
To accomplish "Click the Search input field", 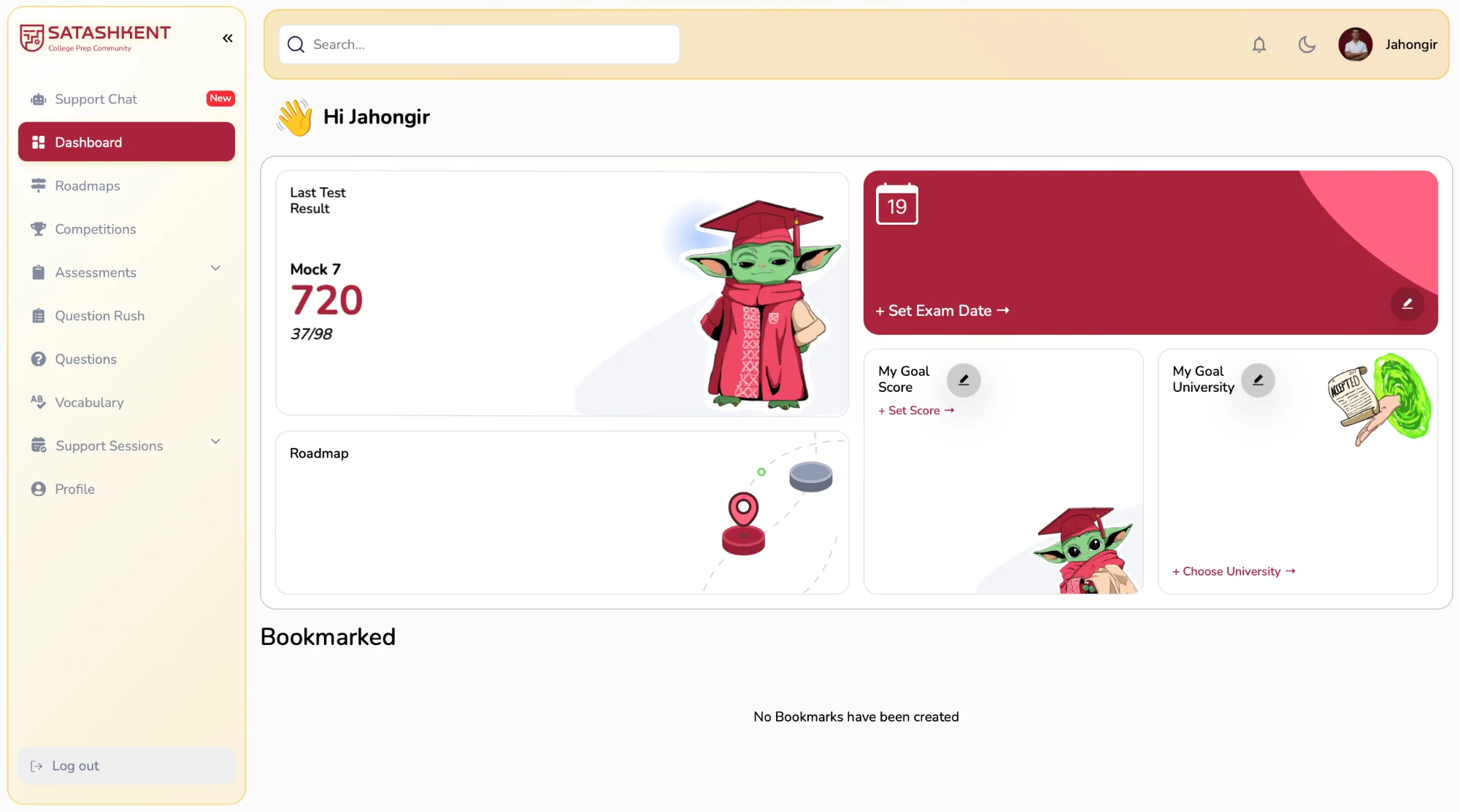I will tap(479, 45).
